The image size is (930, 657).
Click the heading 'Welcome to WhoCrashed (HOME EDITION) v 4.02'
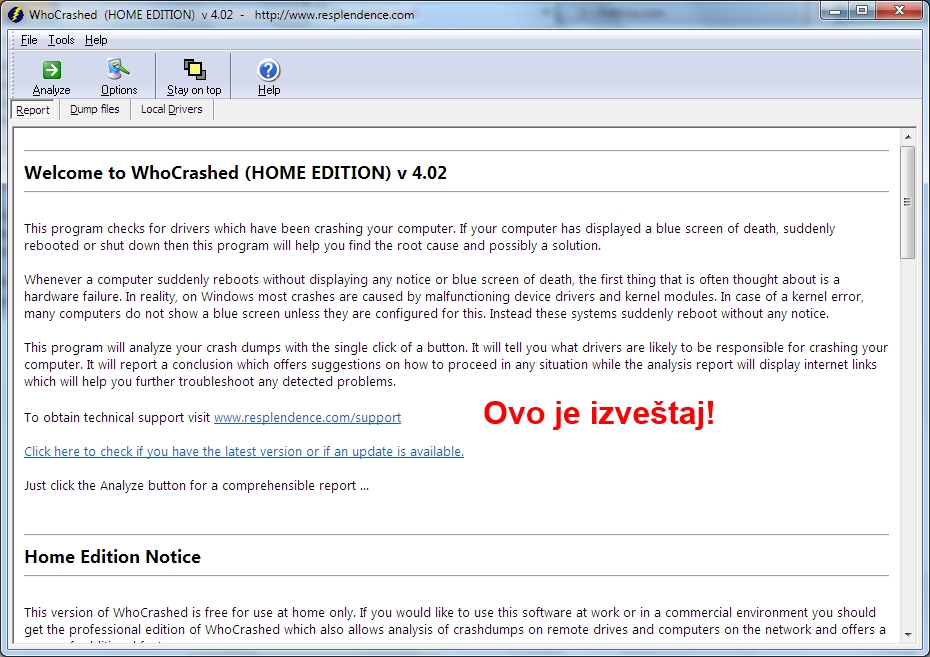[235, 173]
